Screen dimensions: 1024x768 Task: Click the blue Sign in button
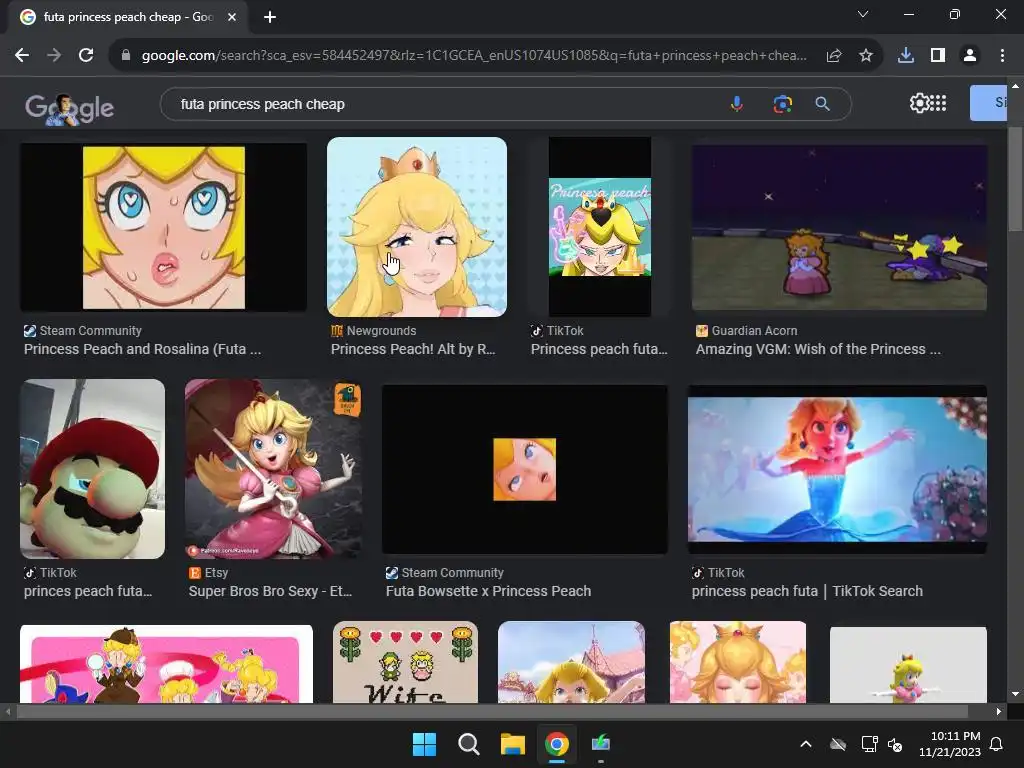(x=988, y=103)
